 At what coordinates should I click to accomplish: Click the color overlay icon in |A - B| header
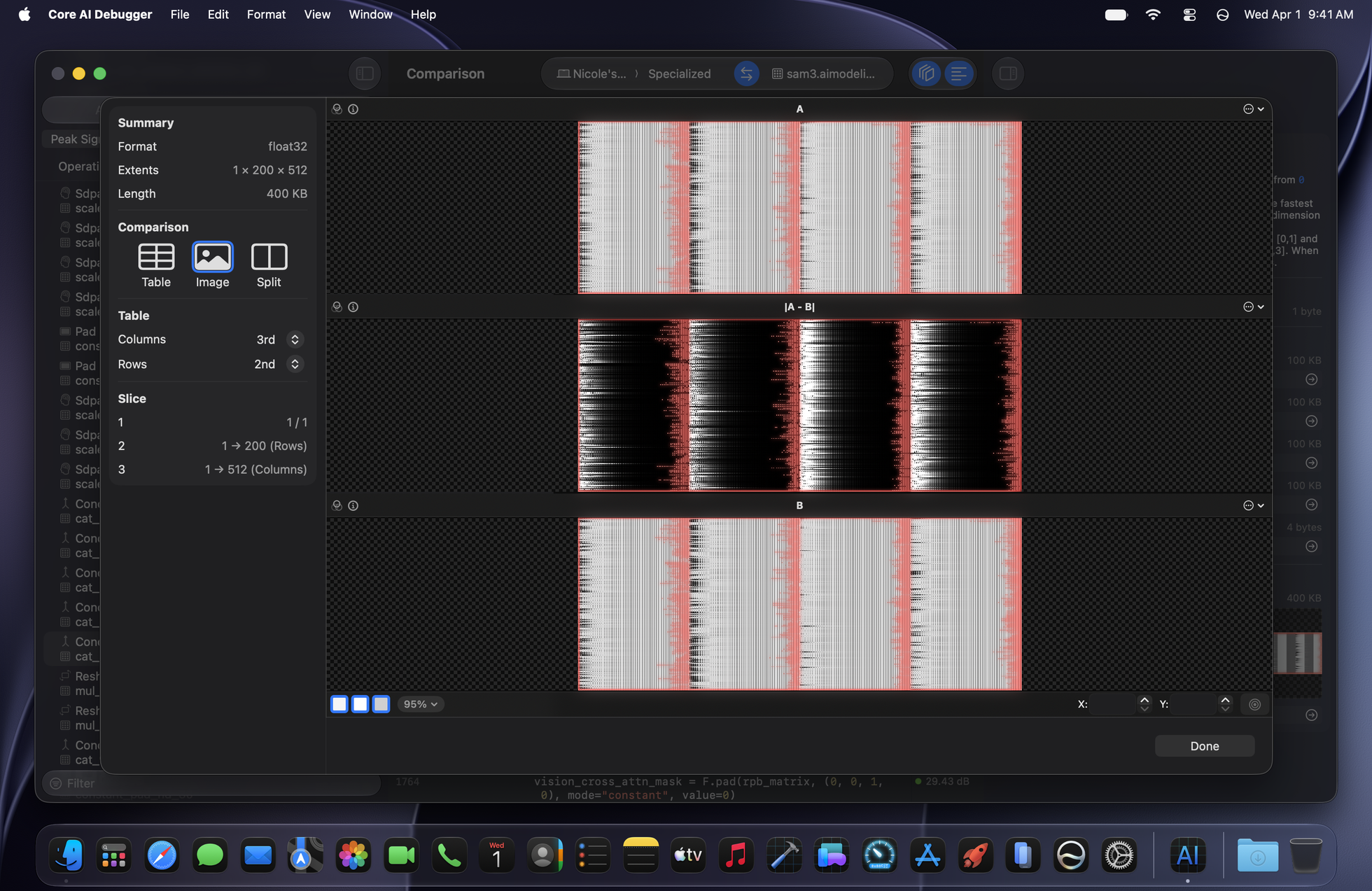[x=337, y=307]
